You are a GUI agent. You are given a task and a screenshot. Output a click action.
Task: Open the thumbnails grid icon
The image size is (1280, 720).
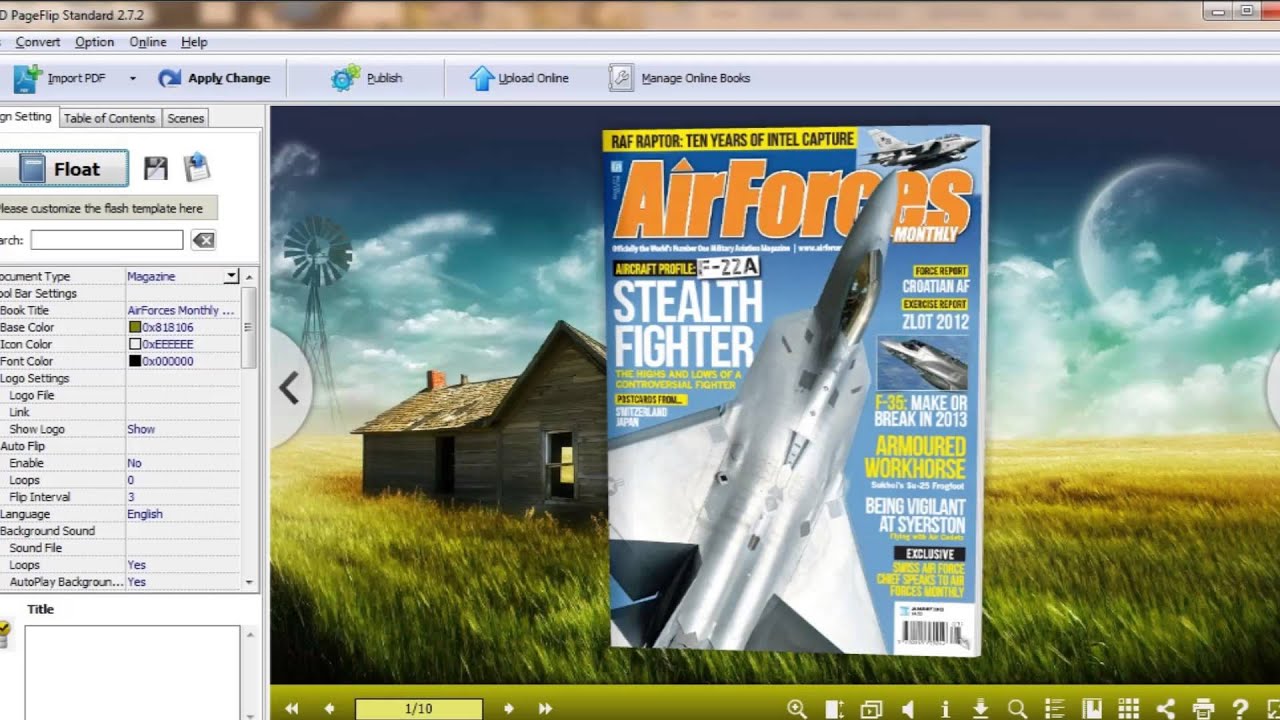(x=1129, y=709)
